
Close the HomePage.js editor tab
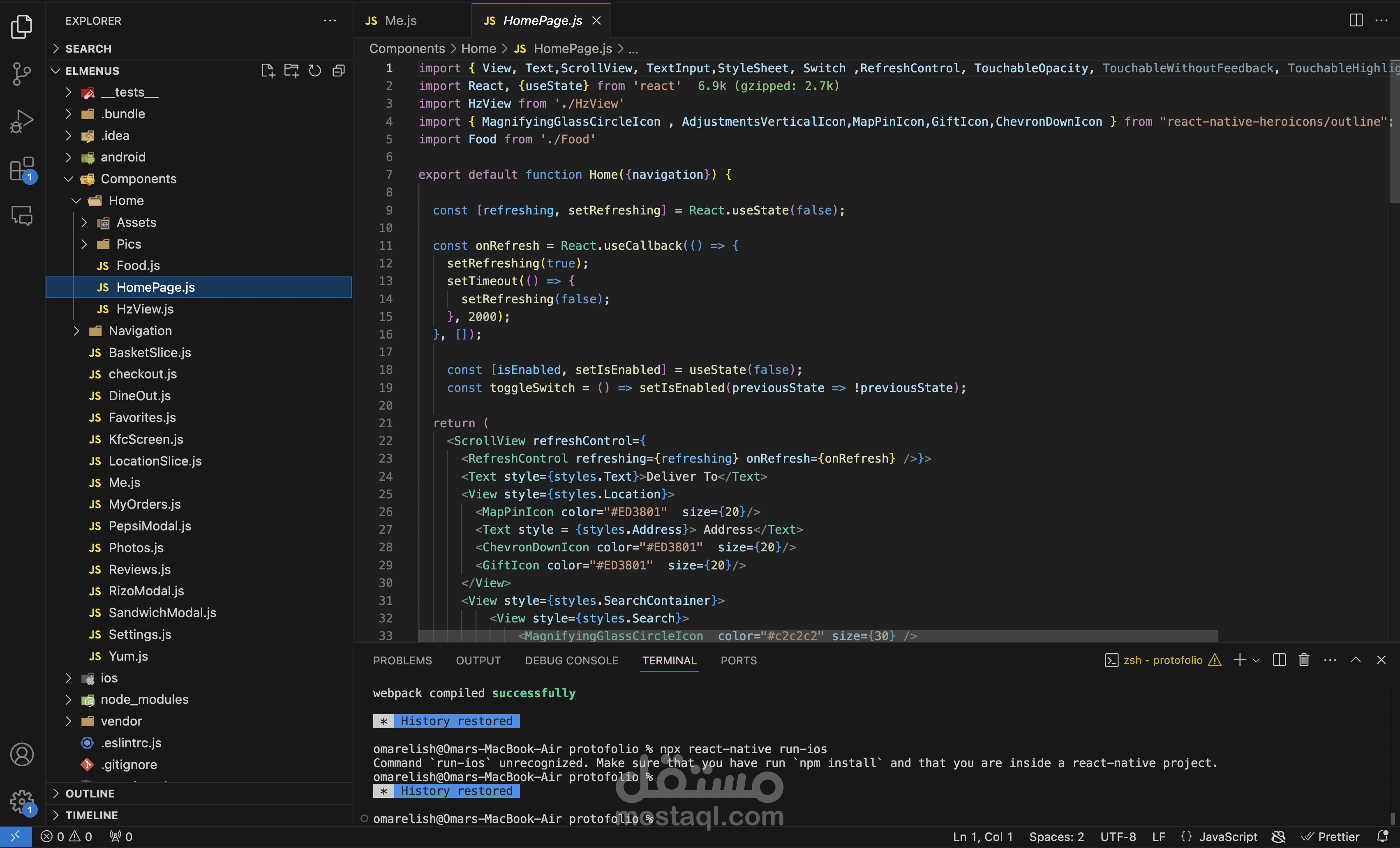pos(596,21)
